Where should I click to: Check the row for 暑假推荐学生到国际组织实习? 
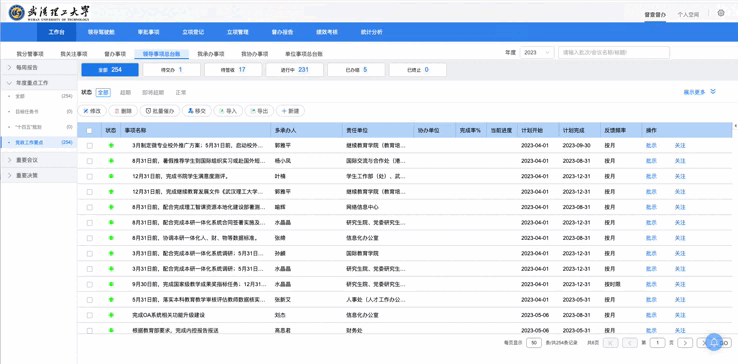[89, 161]
